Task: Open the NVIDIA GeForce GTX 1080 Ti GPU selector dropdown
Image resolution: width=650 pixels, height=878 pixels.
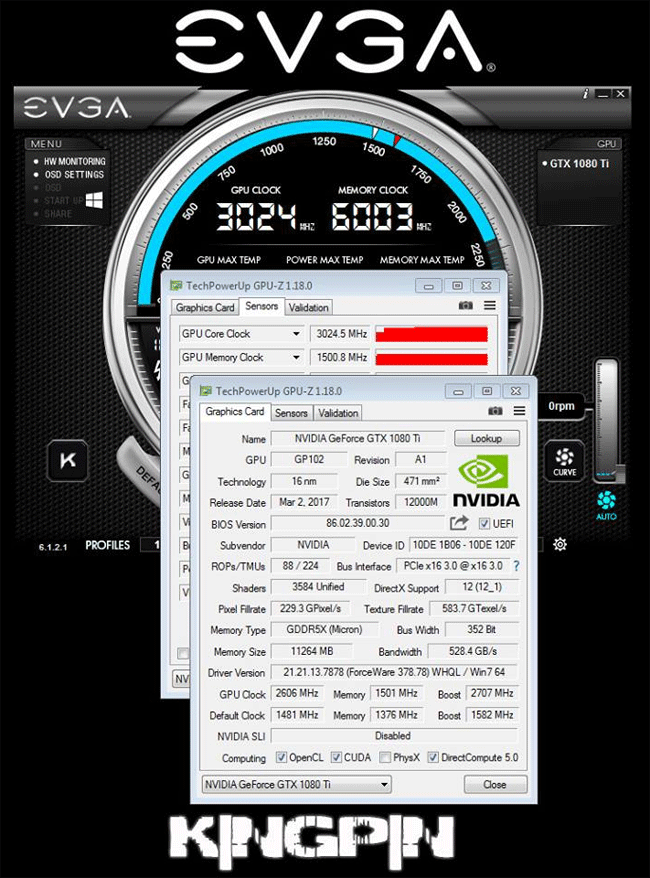Action: point(296,784)
